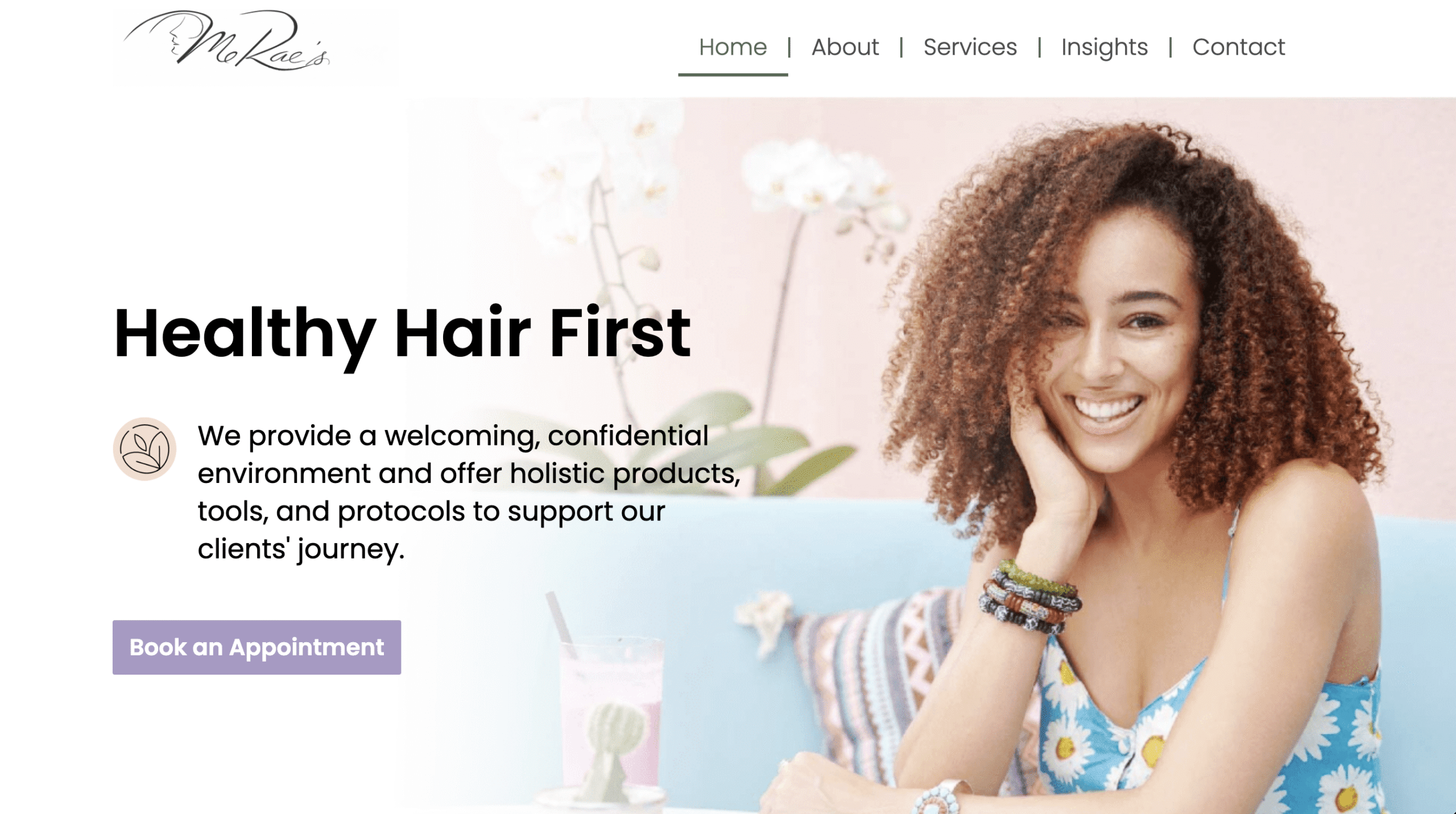The width and height of the screenshot is (1456, 814).
Task: Go to the About page
Action: point(845,47)
